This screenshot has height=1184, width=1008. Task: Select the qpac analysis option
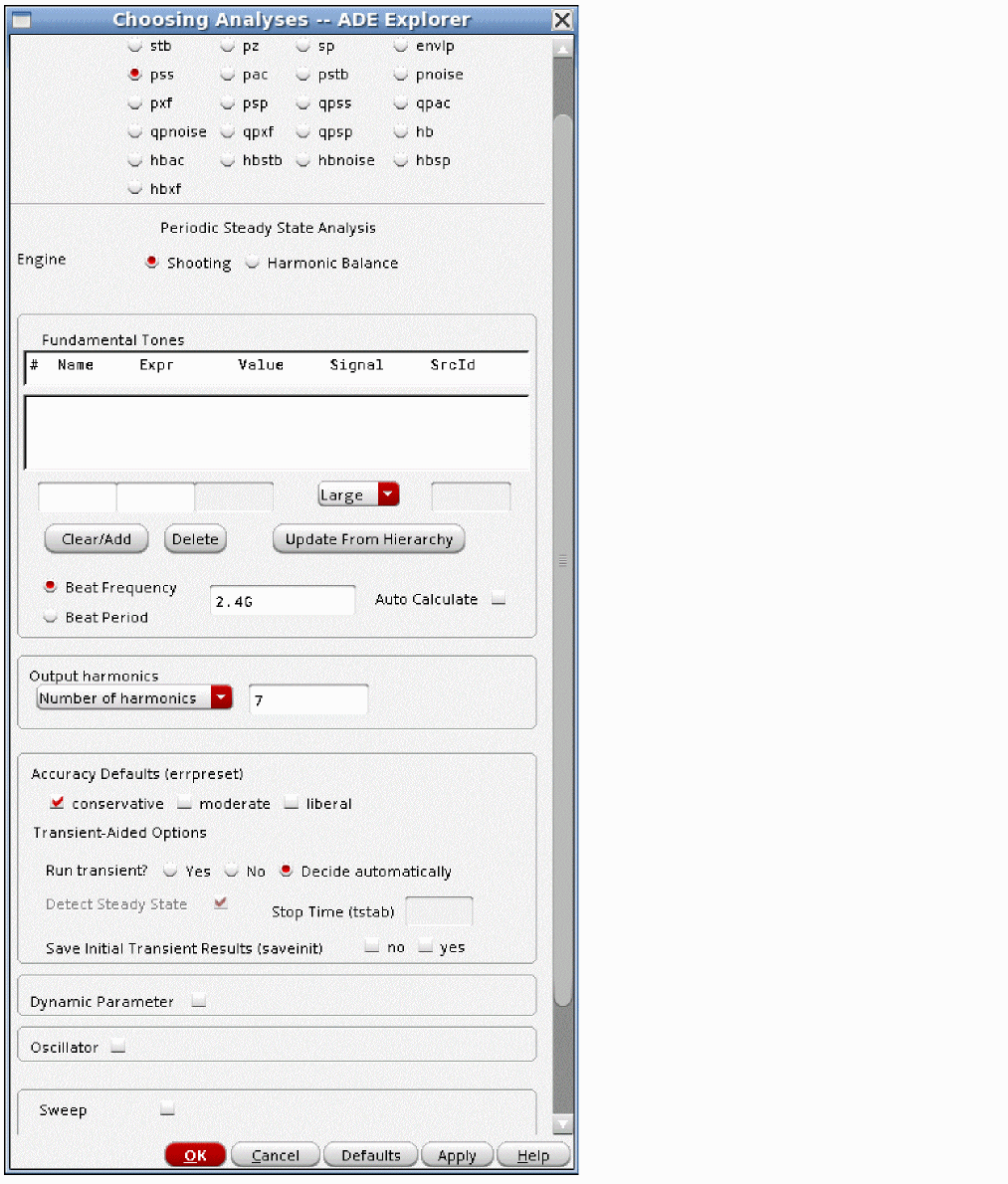click(401, 102)
